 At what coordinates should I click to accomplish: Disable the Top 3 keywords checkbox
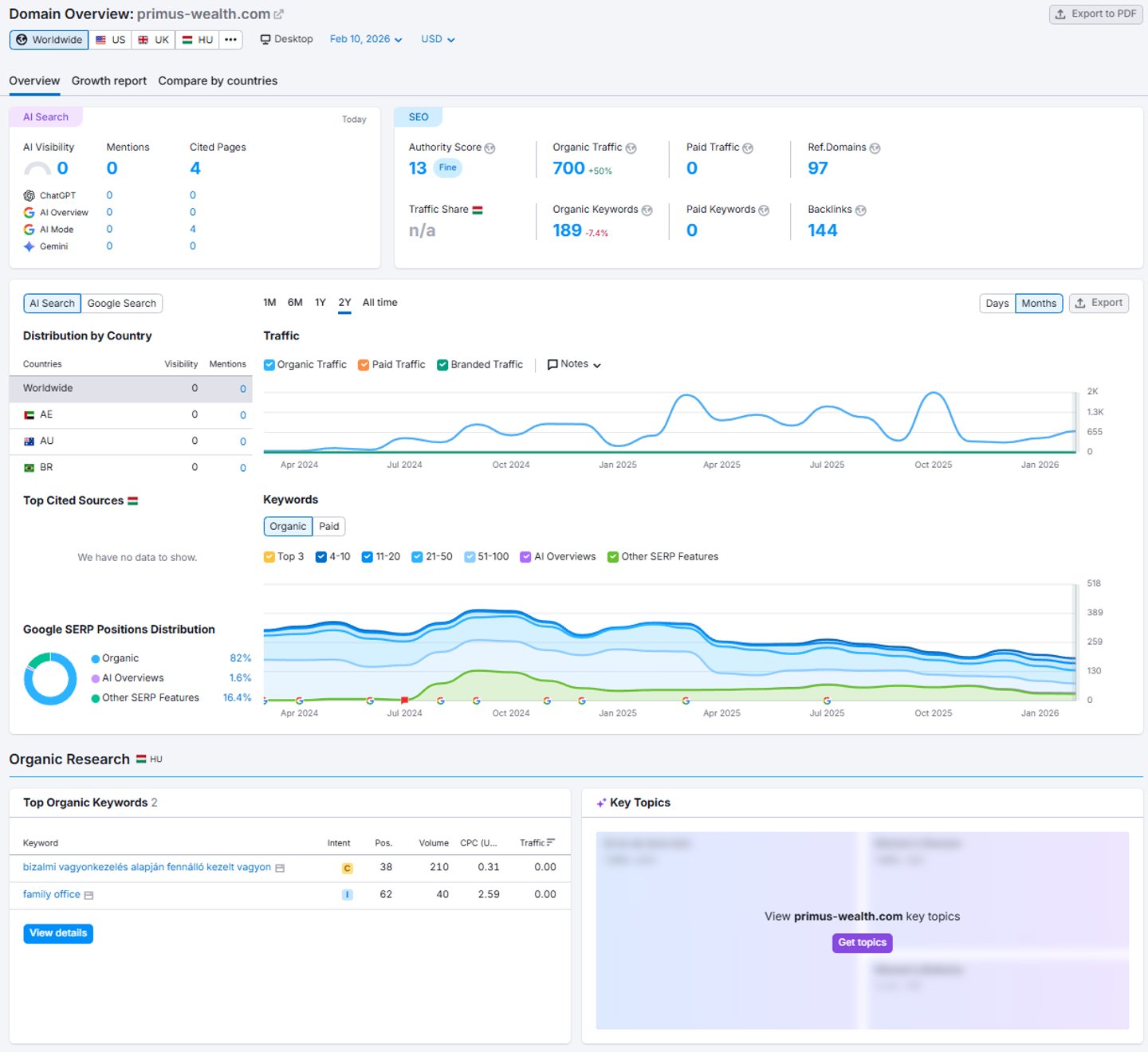269,556
